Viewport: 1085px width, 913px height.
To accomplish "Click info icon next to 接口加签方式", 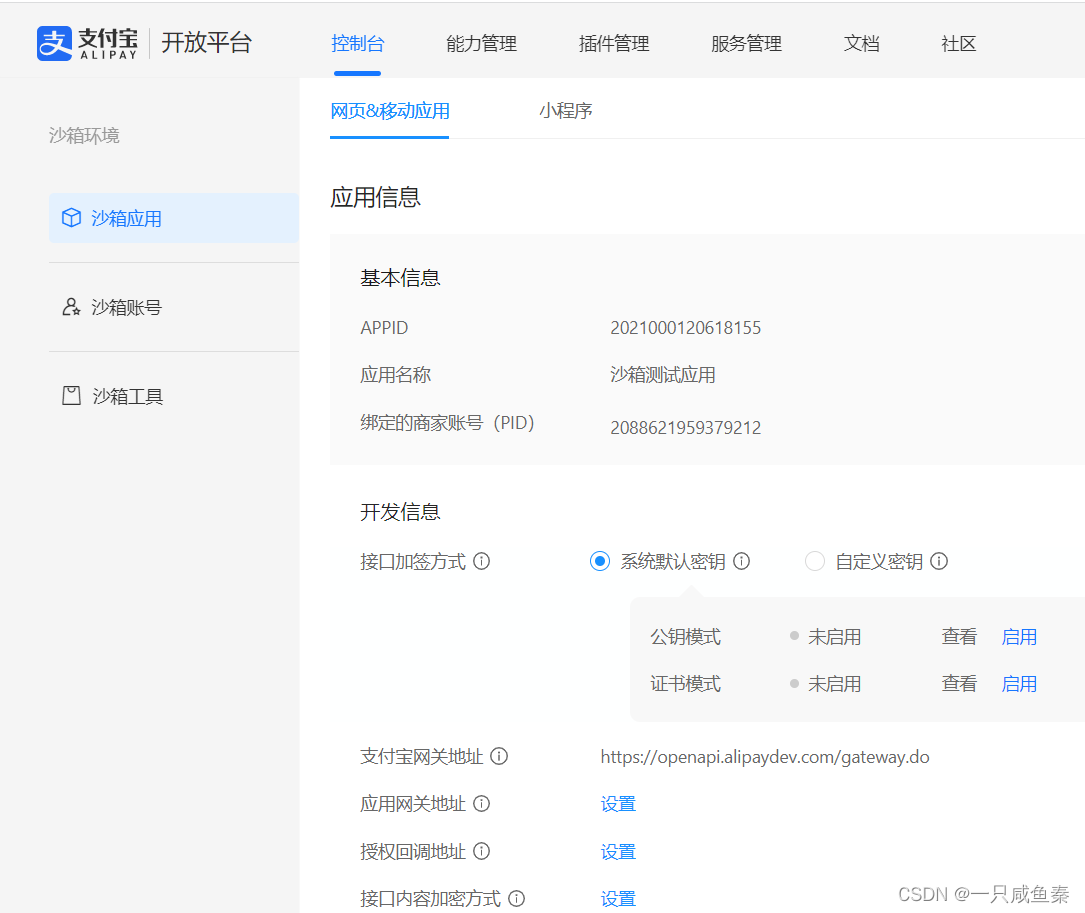I will pos(482,561).
